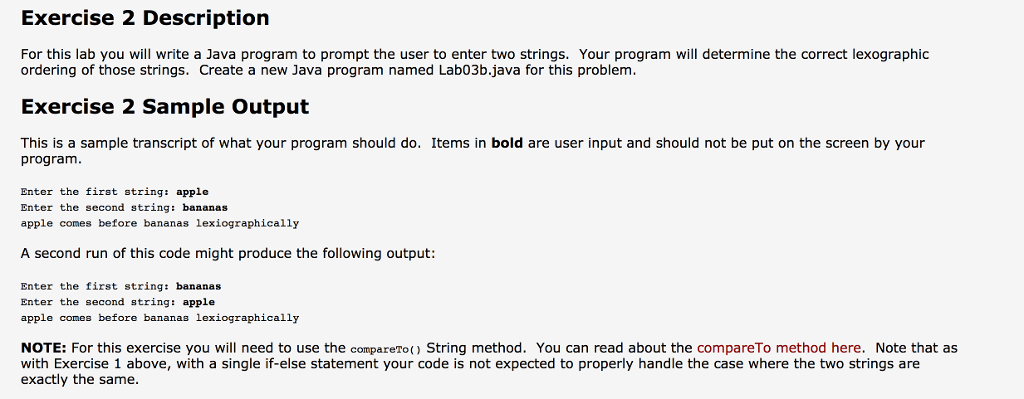Screen dimensions: 1024x399
Task: Open the compareTo method here link
Action: (x=779, y=348)
